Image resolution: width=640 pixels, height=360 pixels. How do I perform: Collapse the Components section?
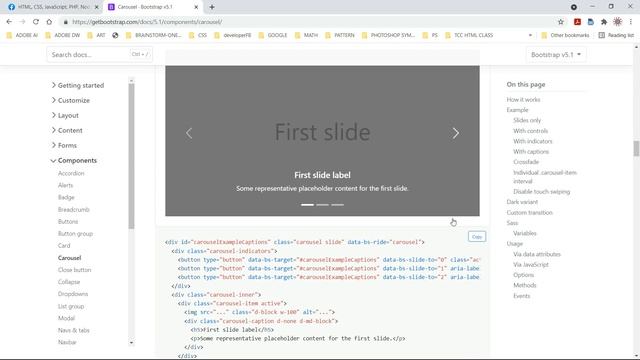tap(73, 160)
